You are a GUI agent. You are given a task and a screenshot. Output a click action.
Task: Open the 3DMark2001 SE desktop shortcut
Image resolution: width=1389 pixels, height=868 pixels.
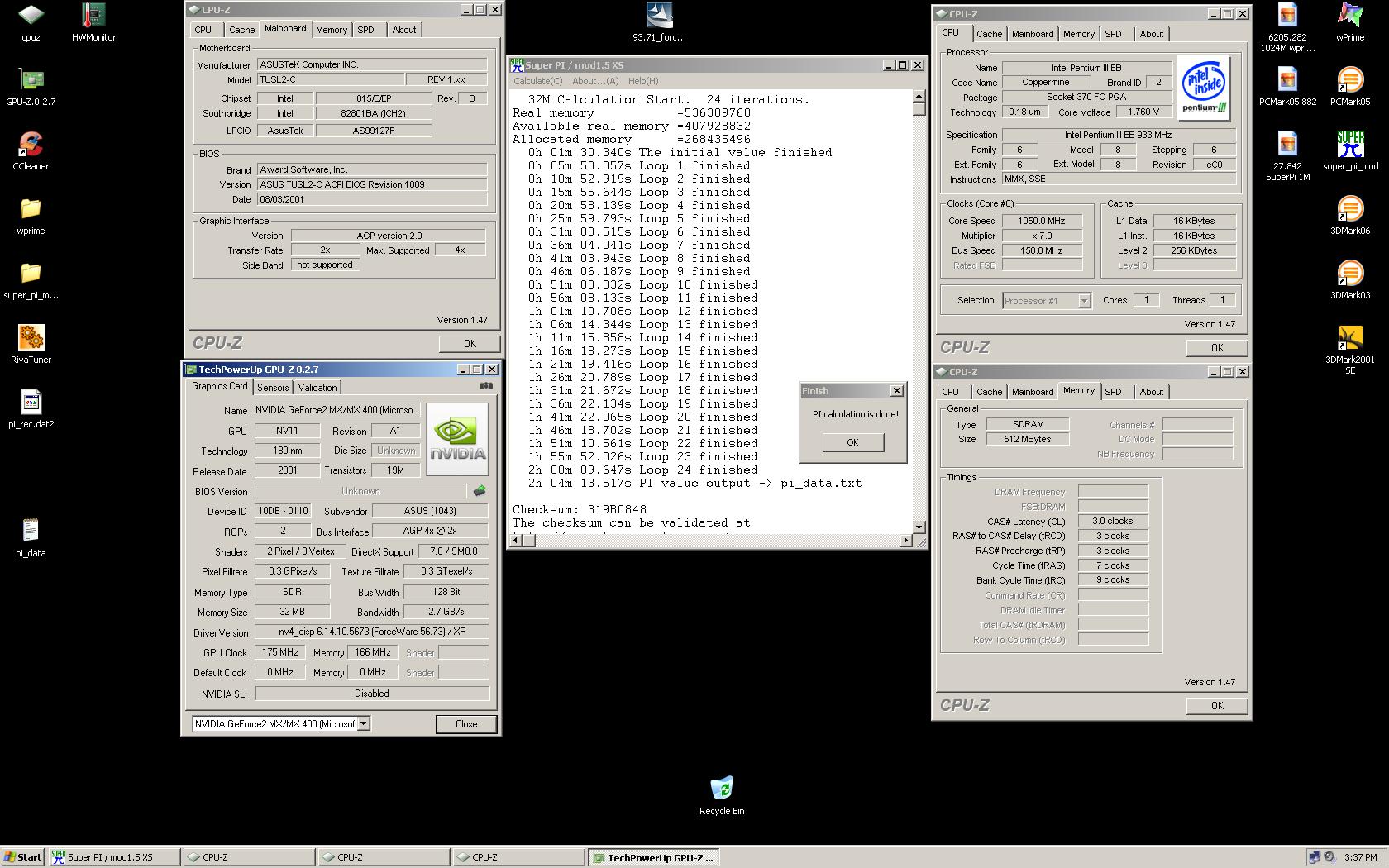(x=1350, y=350)
